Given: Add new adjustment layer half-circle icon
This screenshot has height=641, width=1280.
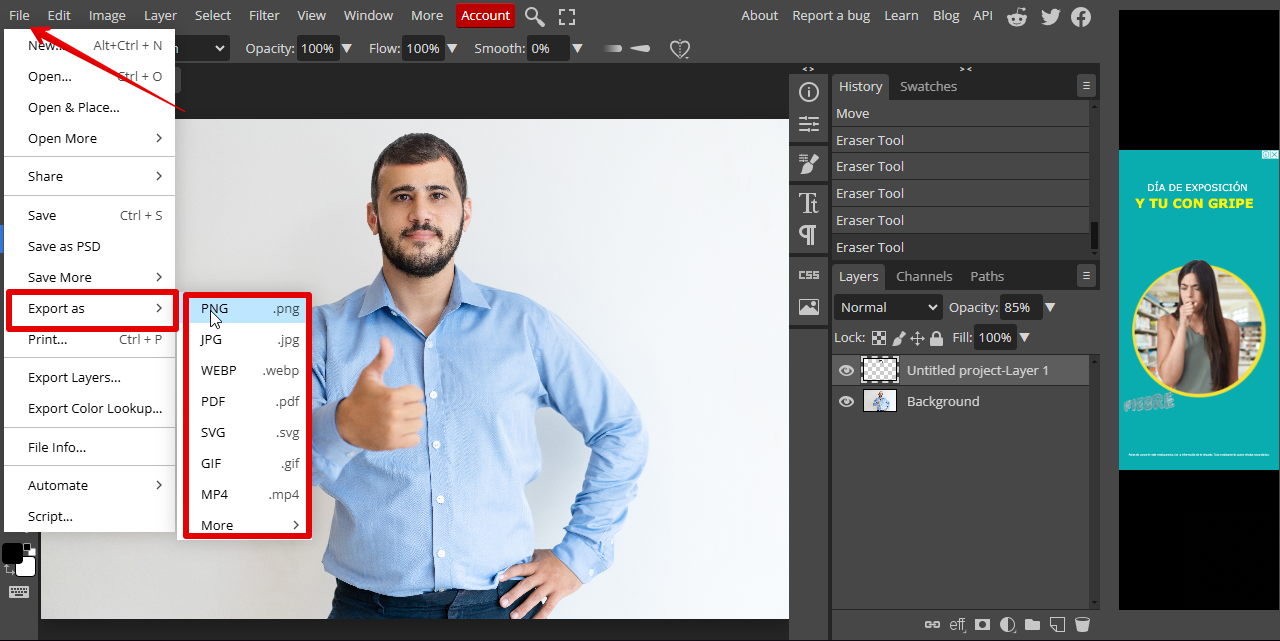Looking at the screenshot, I should coord(1008,624).
